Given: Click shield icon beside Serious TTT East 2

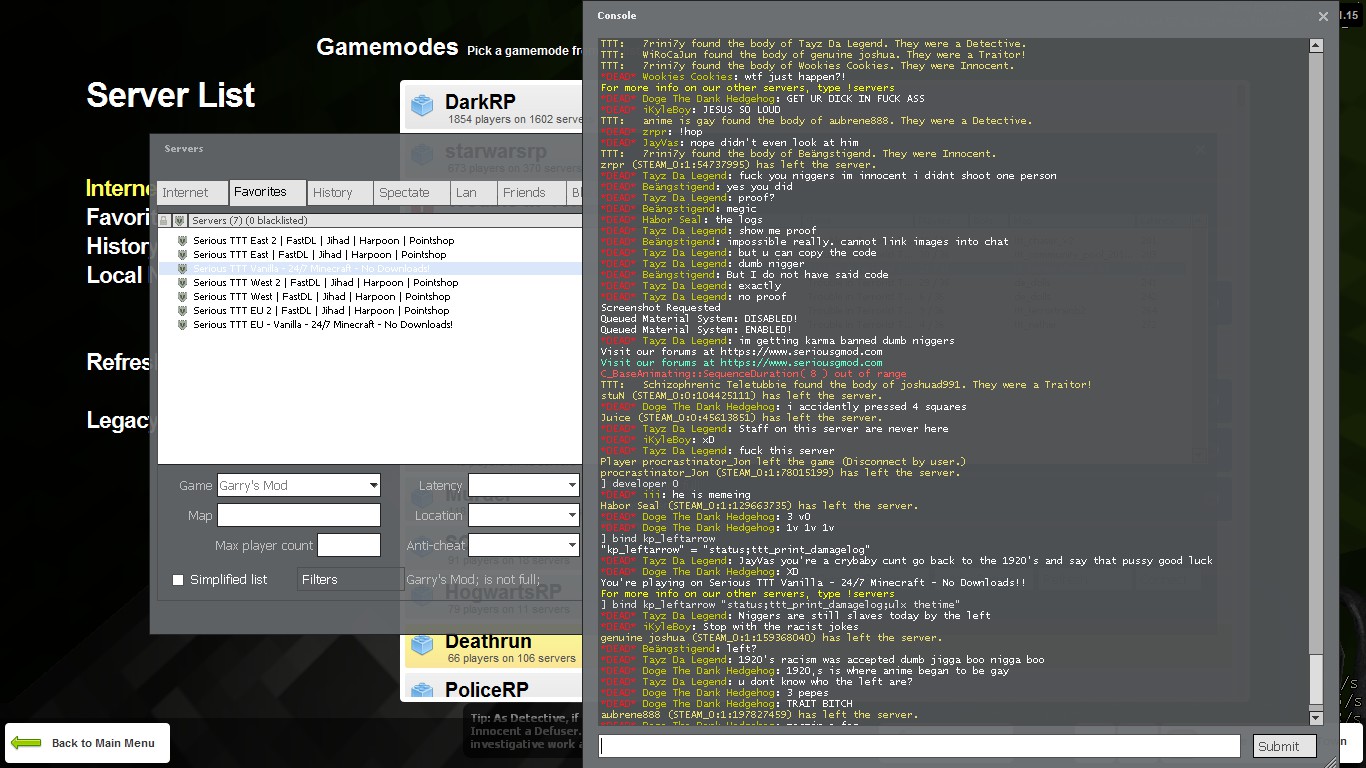Looking at the screenshot, I should pyautogui.click(x=182, y=241).
